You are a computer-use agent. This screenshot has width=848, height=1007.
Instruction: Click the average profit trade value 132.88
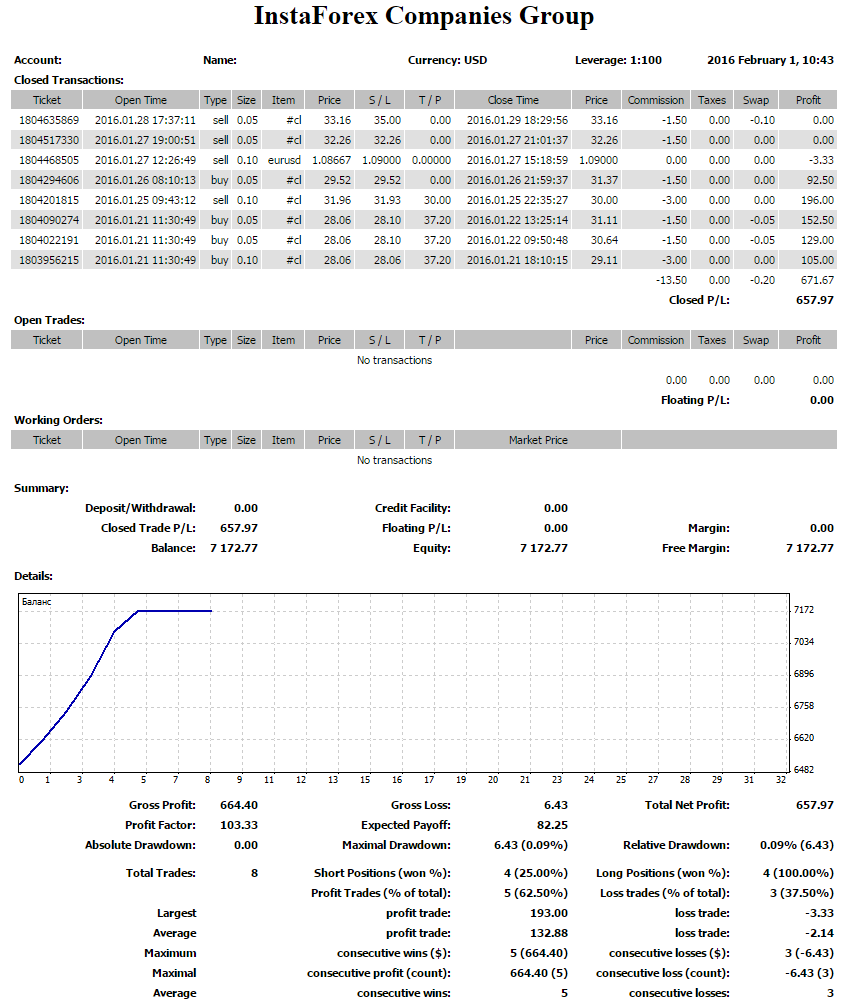pyautogui.click(x=549, y=933)
